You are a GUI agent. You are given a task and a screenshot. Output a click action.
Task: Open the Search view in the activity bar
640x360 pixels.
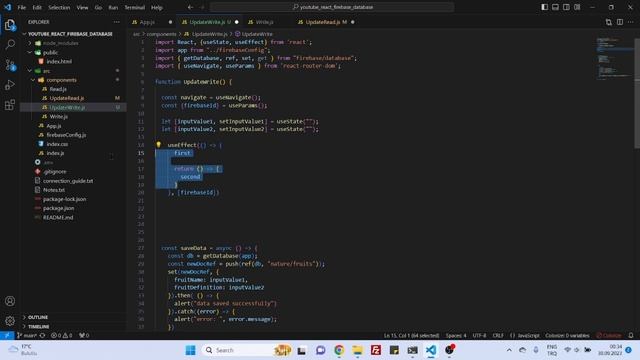tap(10, 44)
